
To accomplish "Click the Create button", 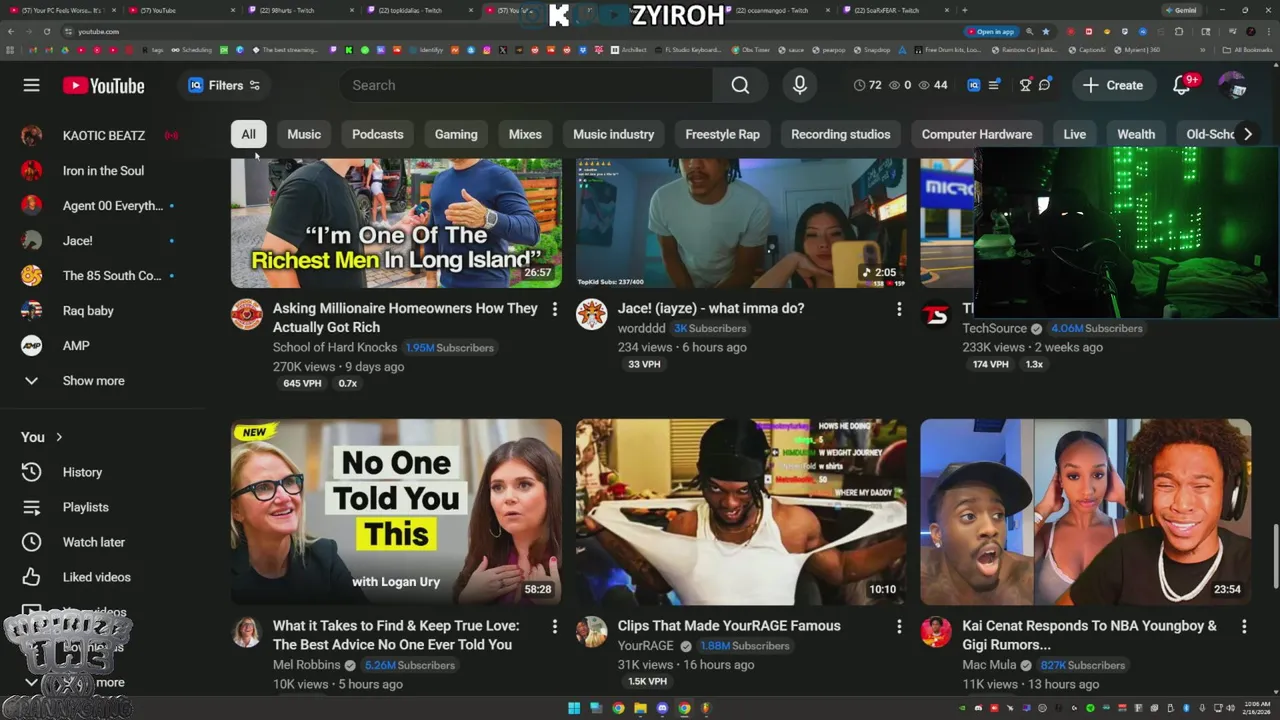I will (x=1113, y=85).
